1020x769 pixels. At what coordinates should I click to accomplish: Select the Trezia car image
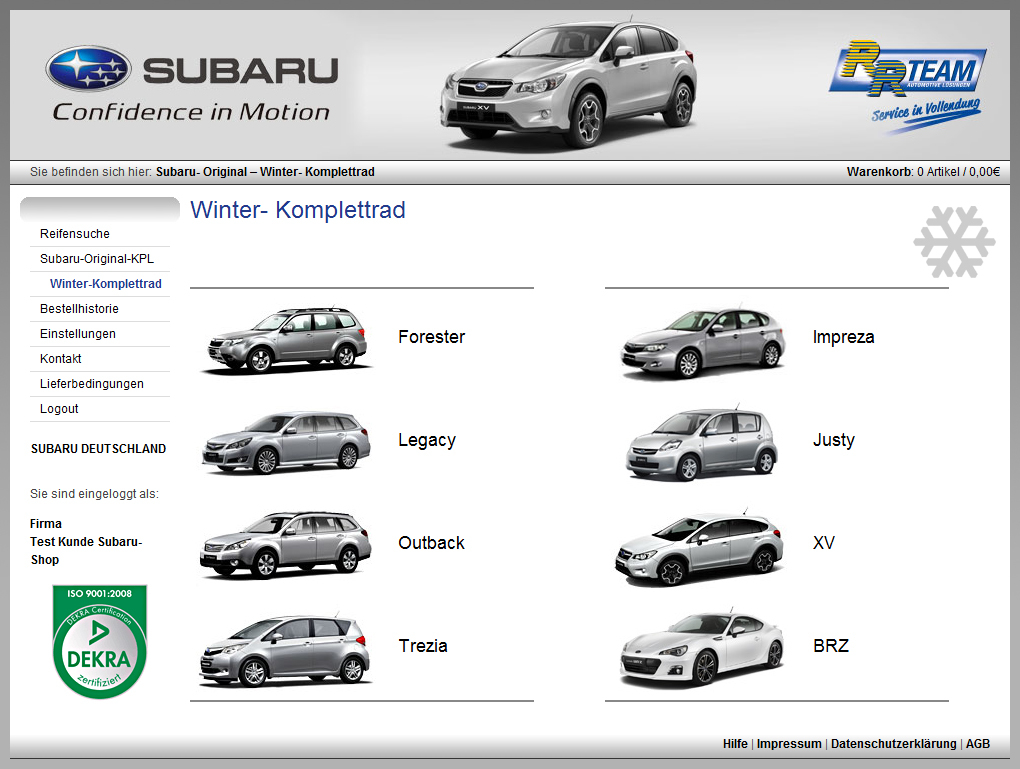[286, 649]
